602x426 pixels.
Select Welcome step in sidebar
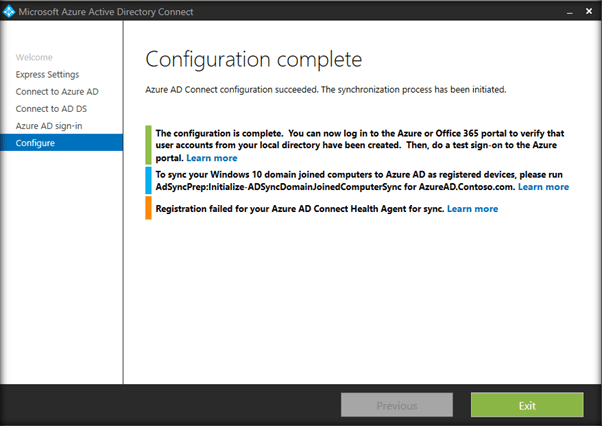tap(34, 57)
